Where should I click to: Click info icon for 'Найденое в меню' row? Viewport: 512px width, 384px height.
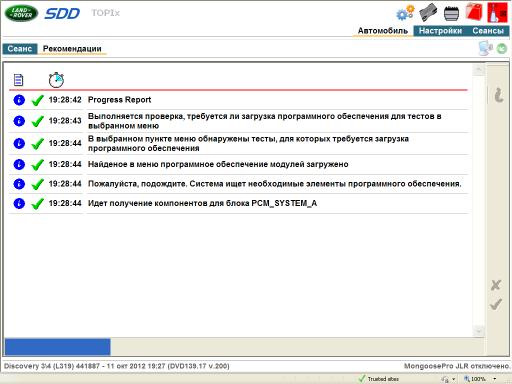19,164
